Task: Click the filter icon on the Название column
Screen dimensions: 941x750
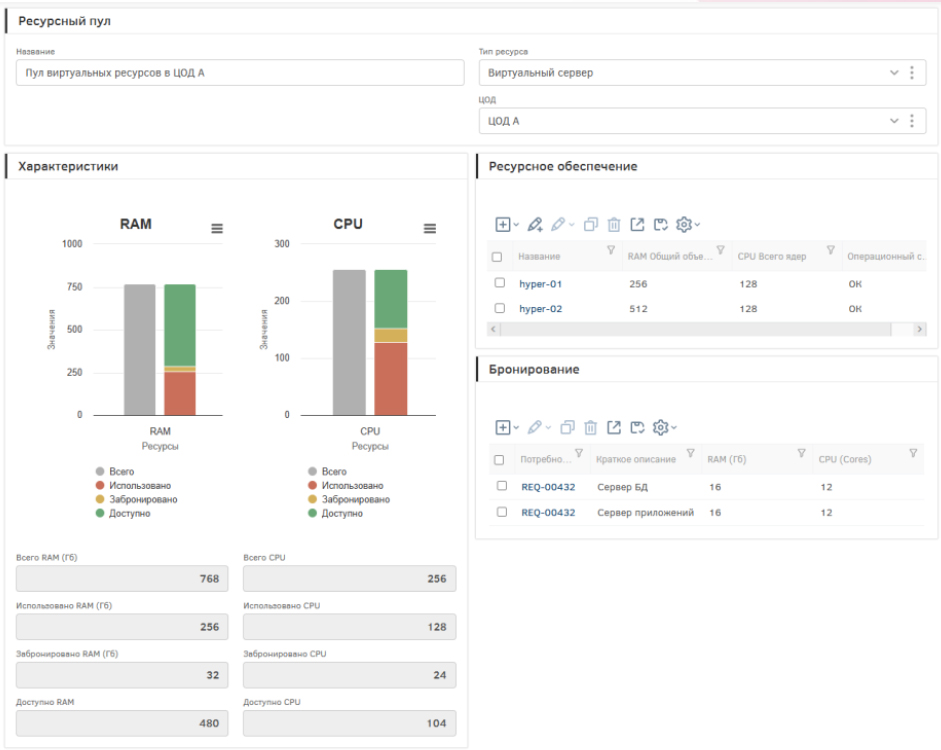Action: [x=611, y=251]
